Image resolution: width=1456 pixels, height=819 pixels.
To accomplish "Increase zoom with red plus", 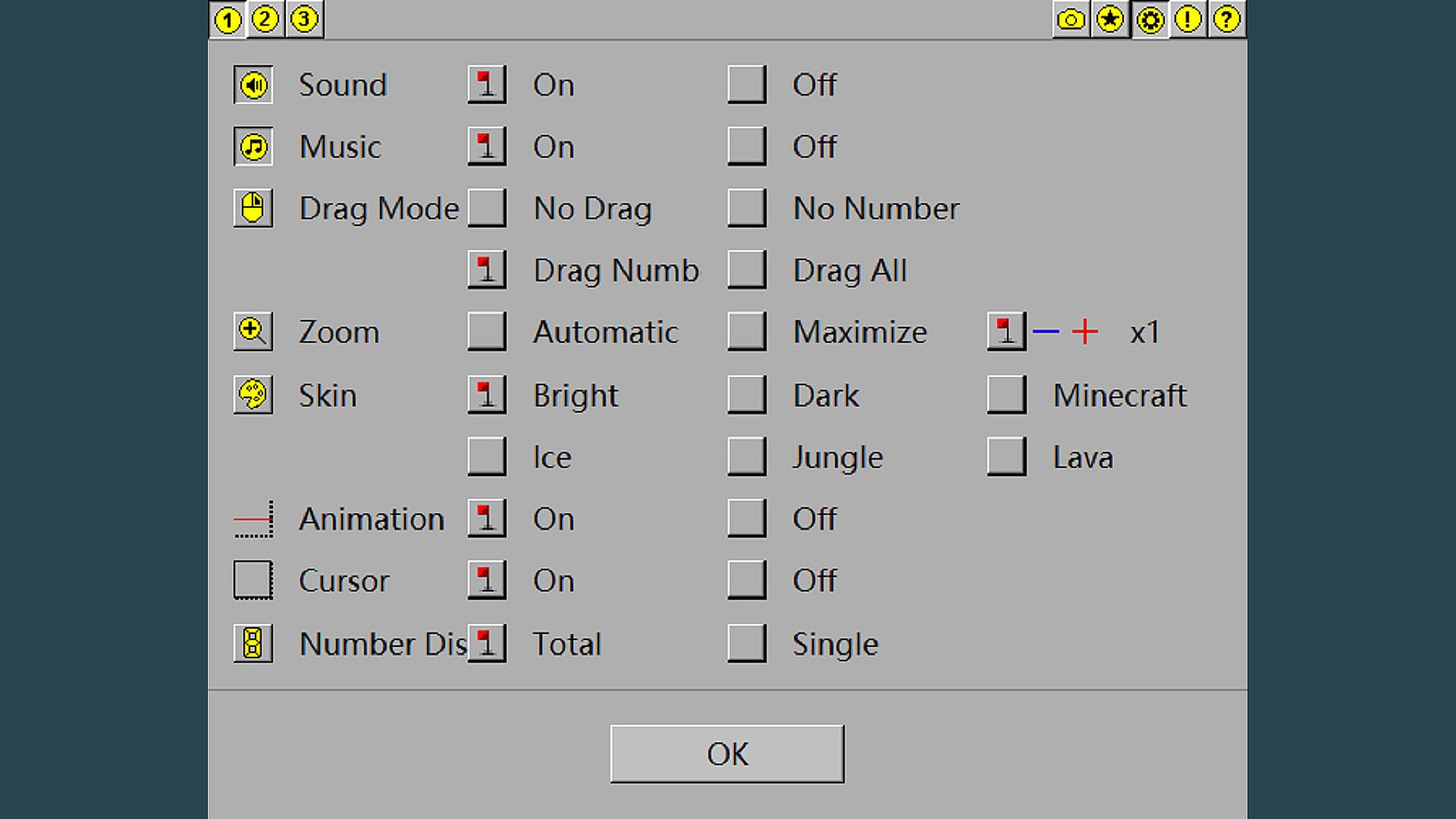I will point(1085,332).
